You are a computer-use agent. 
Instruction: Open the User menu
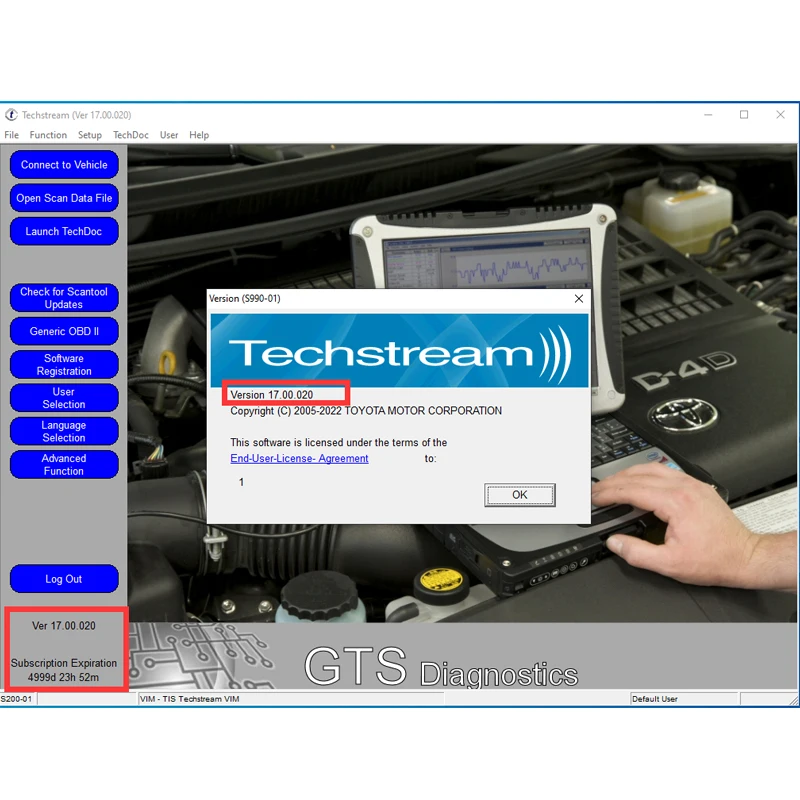(169, 135)
